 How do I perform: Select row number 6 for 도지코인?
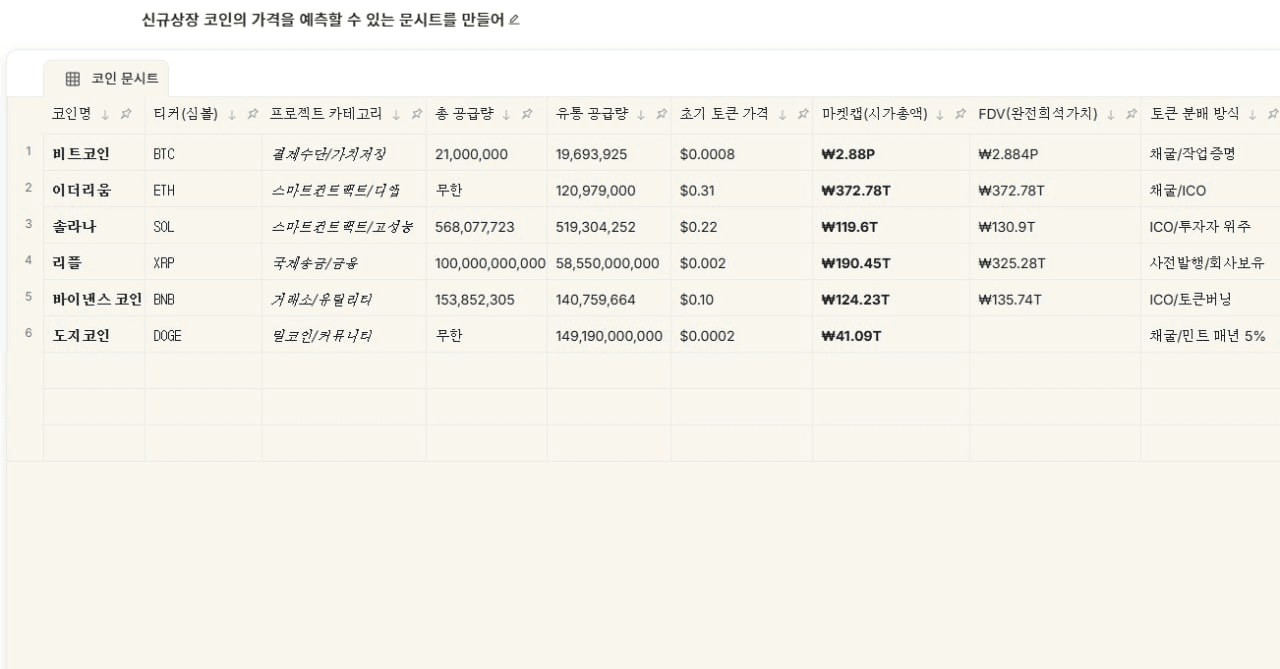pos(29,333)
